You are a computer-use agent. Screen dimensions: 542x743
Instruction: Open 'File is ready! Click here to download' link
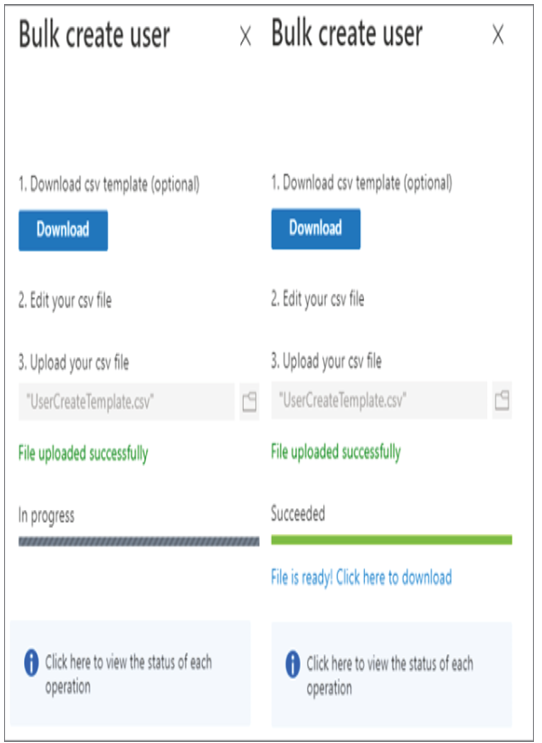coord(361,578)
